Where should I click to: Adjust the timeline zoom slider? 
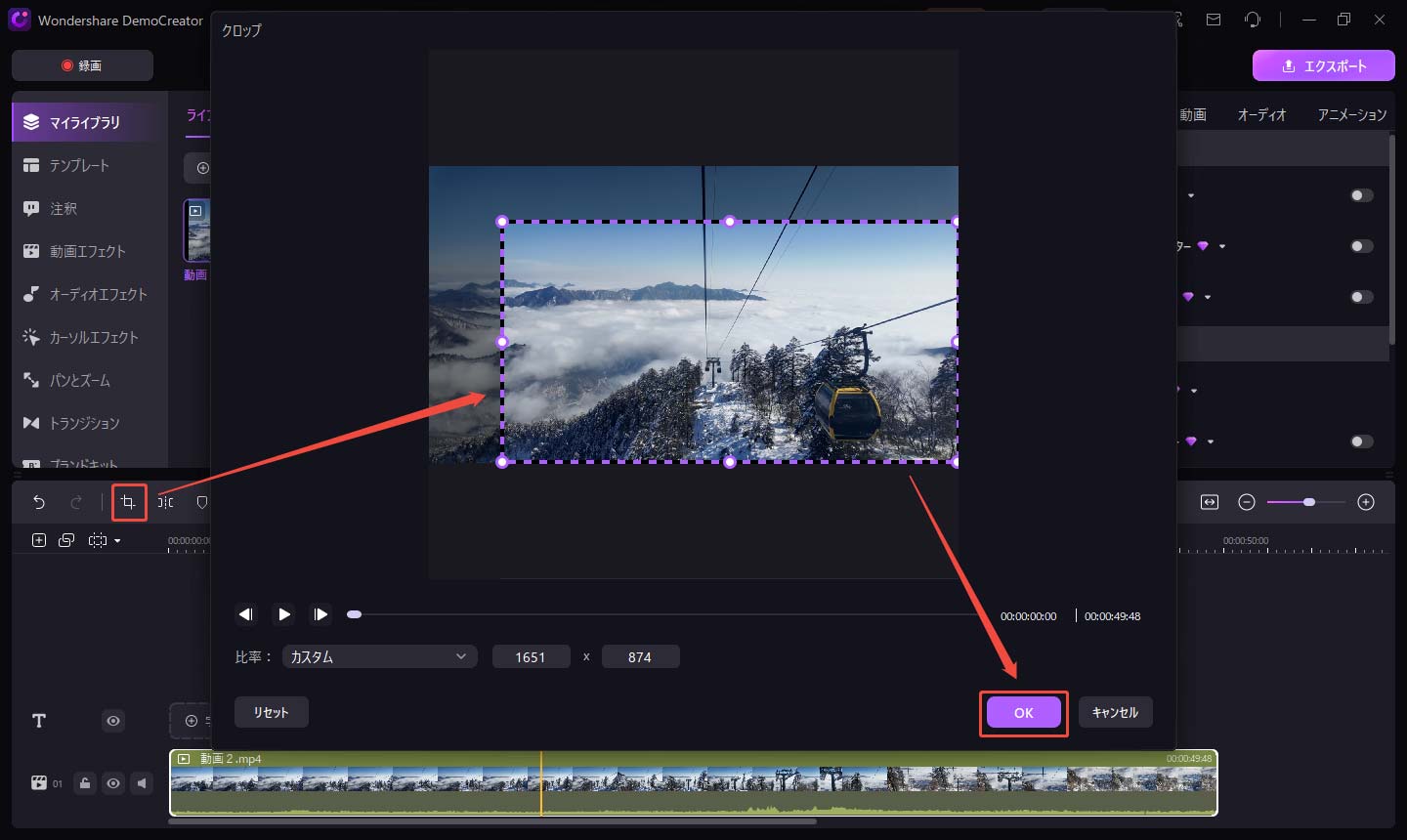pyautogui.click(x=1306, y=501)
